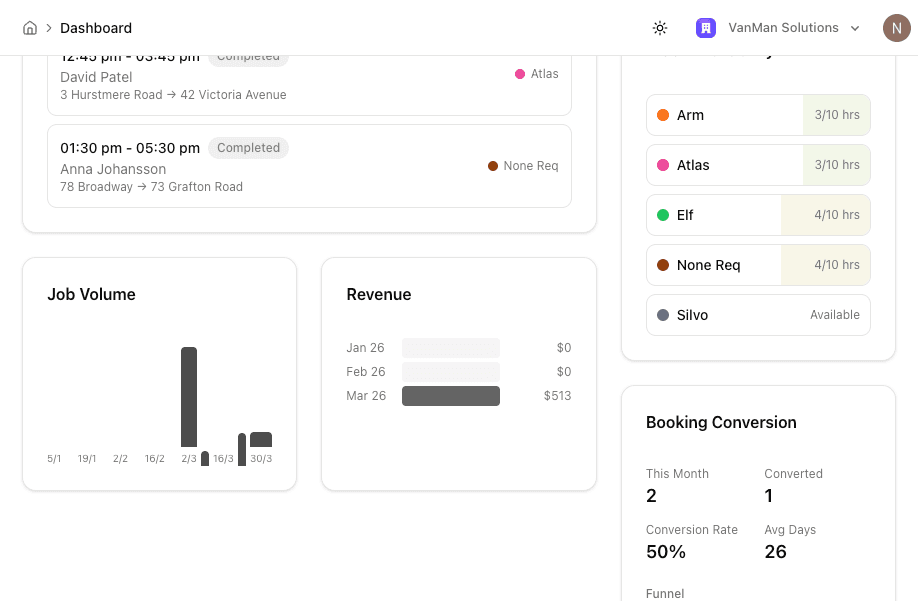Open the profile avatar labeled N
The image size is (918, 601).
click(x=896, y=28)
